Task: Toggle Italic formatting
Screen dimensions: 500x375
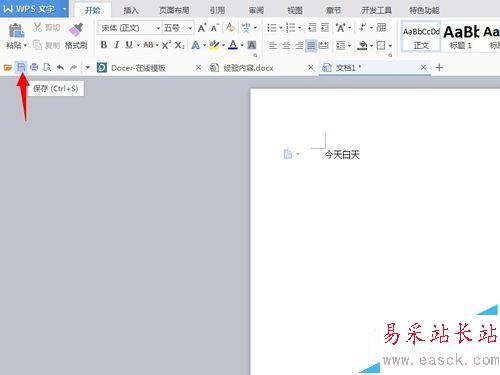Action: 116,45
